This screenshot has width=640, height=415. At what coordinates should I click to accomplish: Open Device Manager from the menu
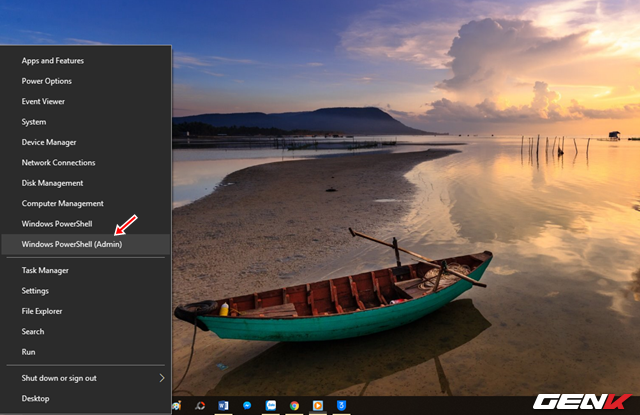tap(49, 142)
